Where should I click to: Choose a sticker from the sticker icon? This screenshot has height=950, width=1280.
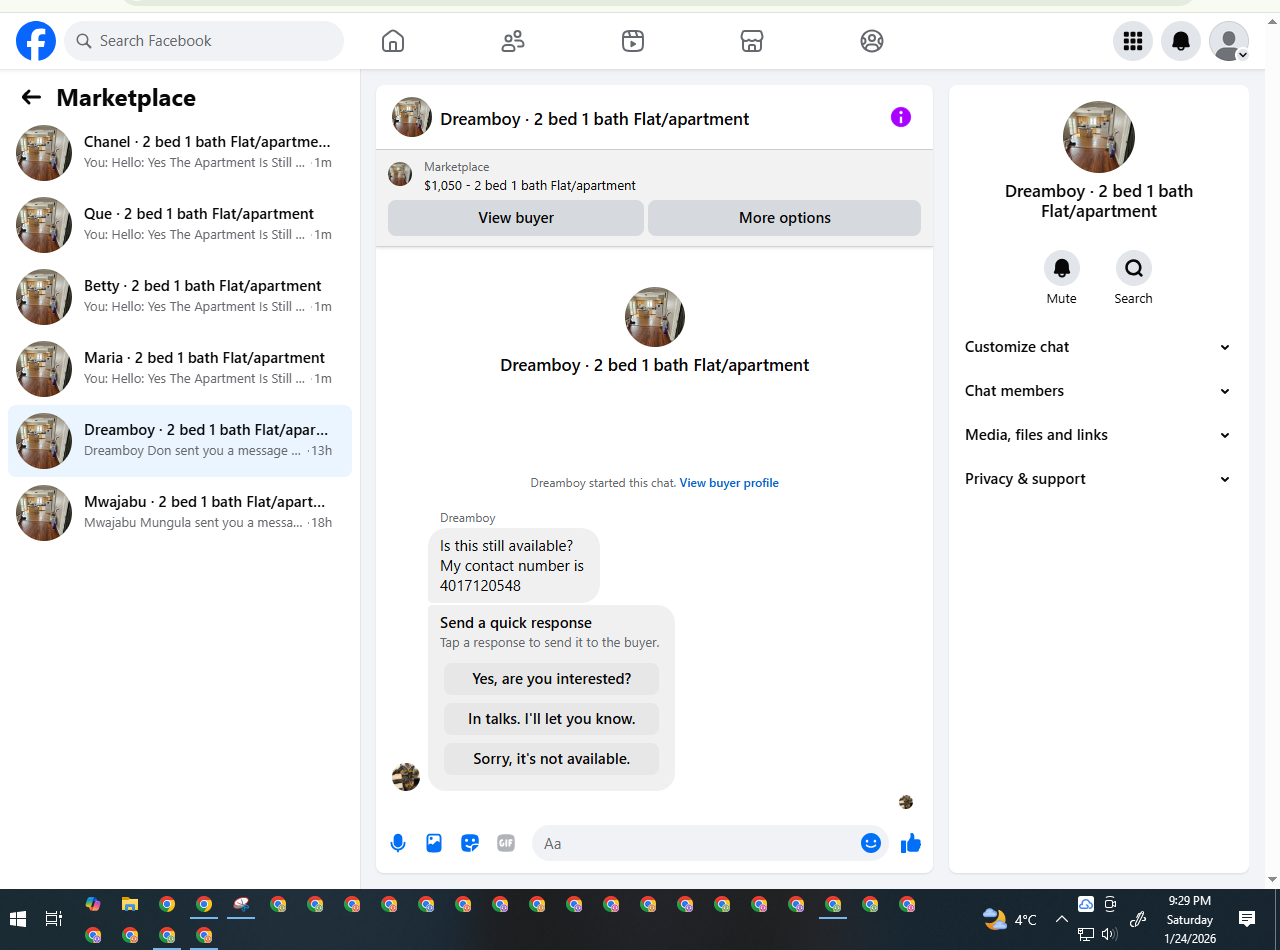[x=470, y=843]
